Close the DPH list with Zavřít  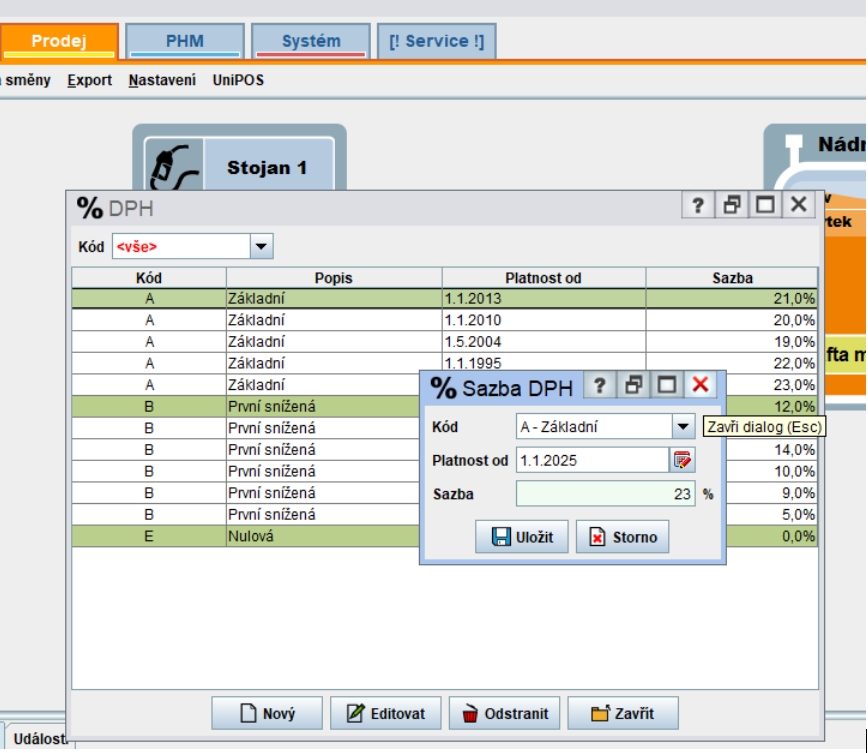622,714
